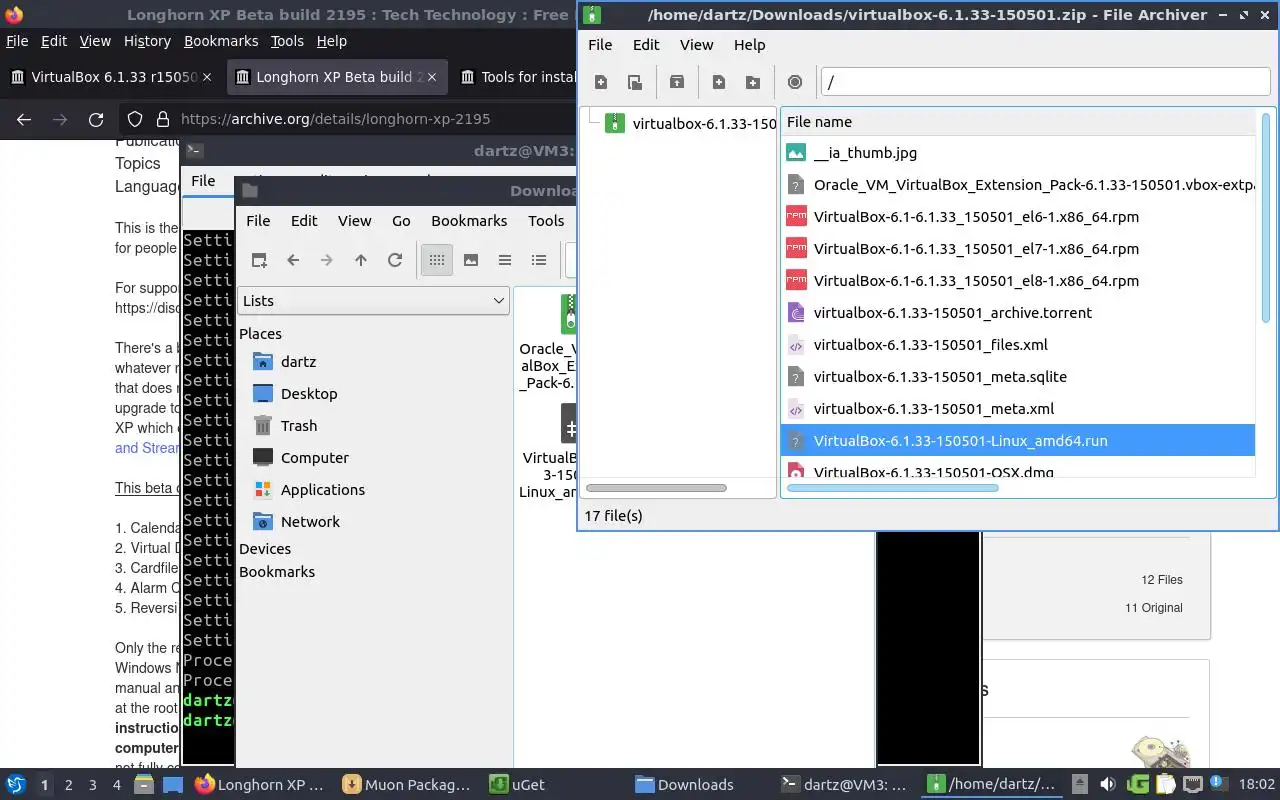Click the archive tree horizontal scrollbar
The width and height of the screenshot is (1280, 800).
[656, 488]
